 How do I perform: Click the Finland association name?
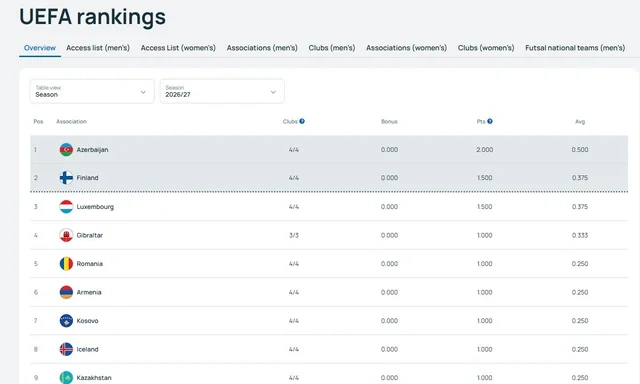pyautogui.click(x=87, y=178)
